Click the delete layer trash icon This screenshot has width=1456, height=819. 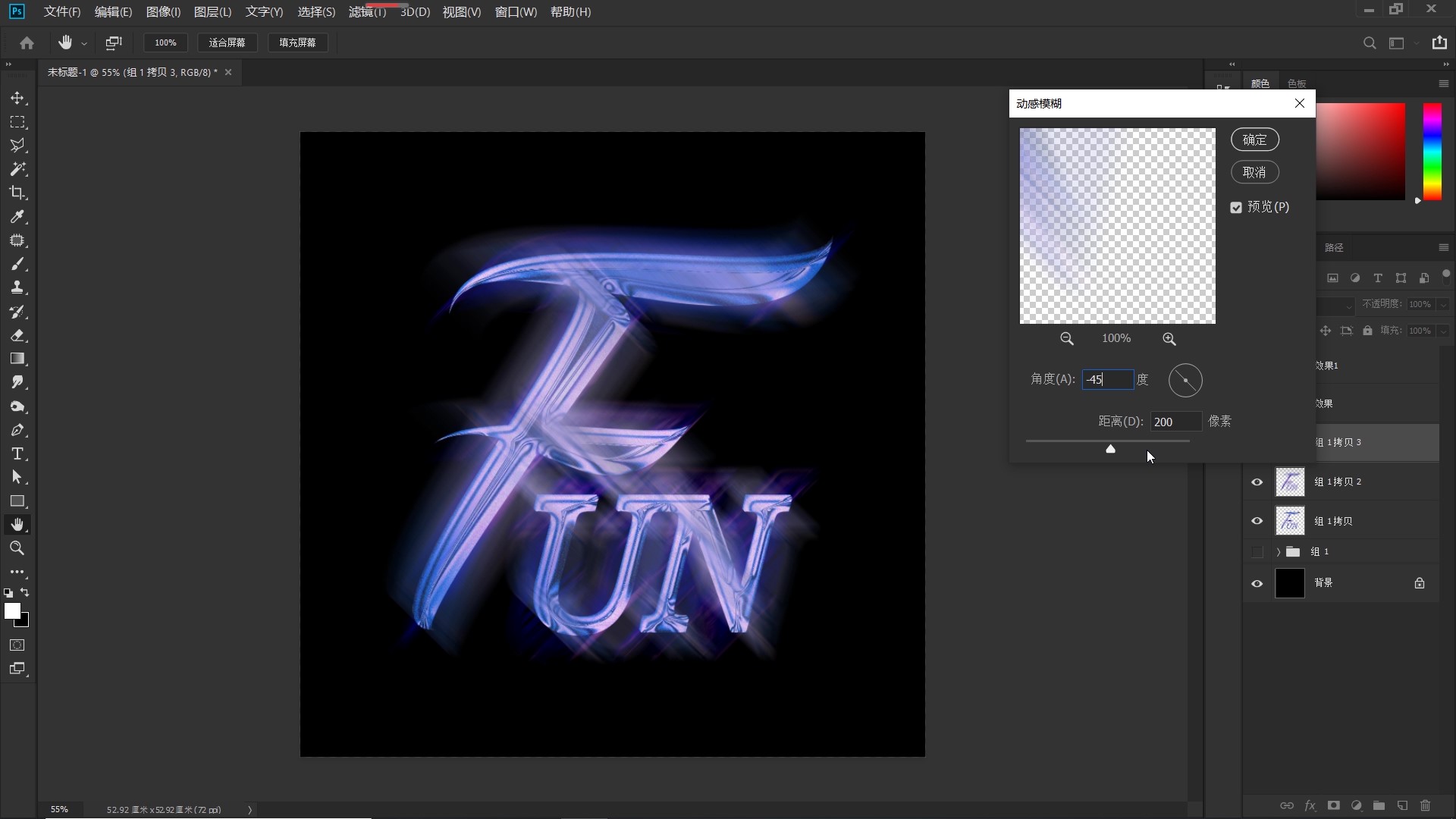click(1425, 805)
